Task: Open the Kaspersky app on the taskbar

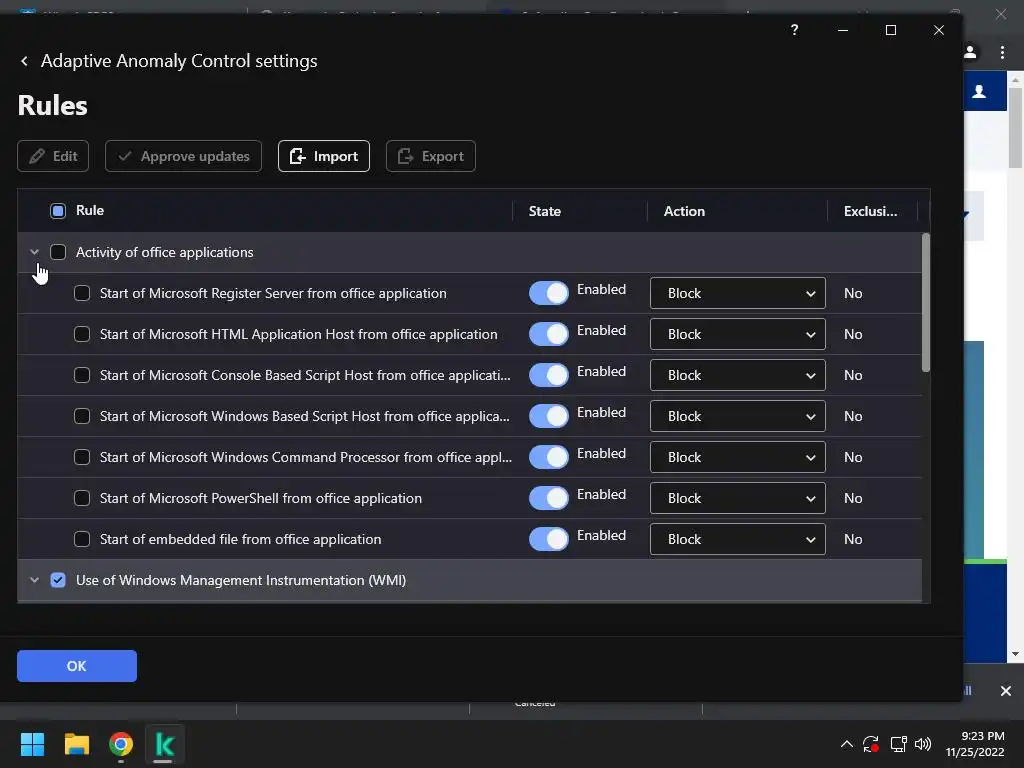Action: click(165, 744)
